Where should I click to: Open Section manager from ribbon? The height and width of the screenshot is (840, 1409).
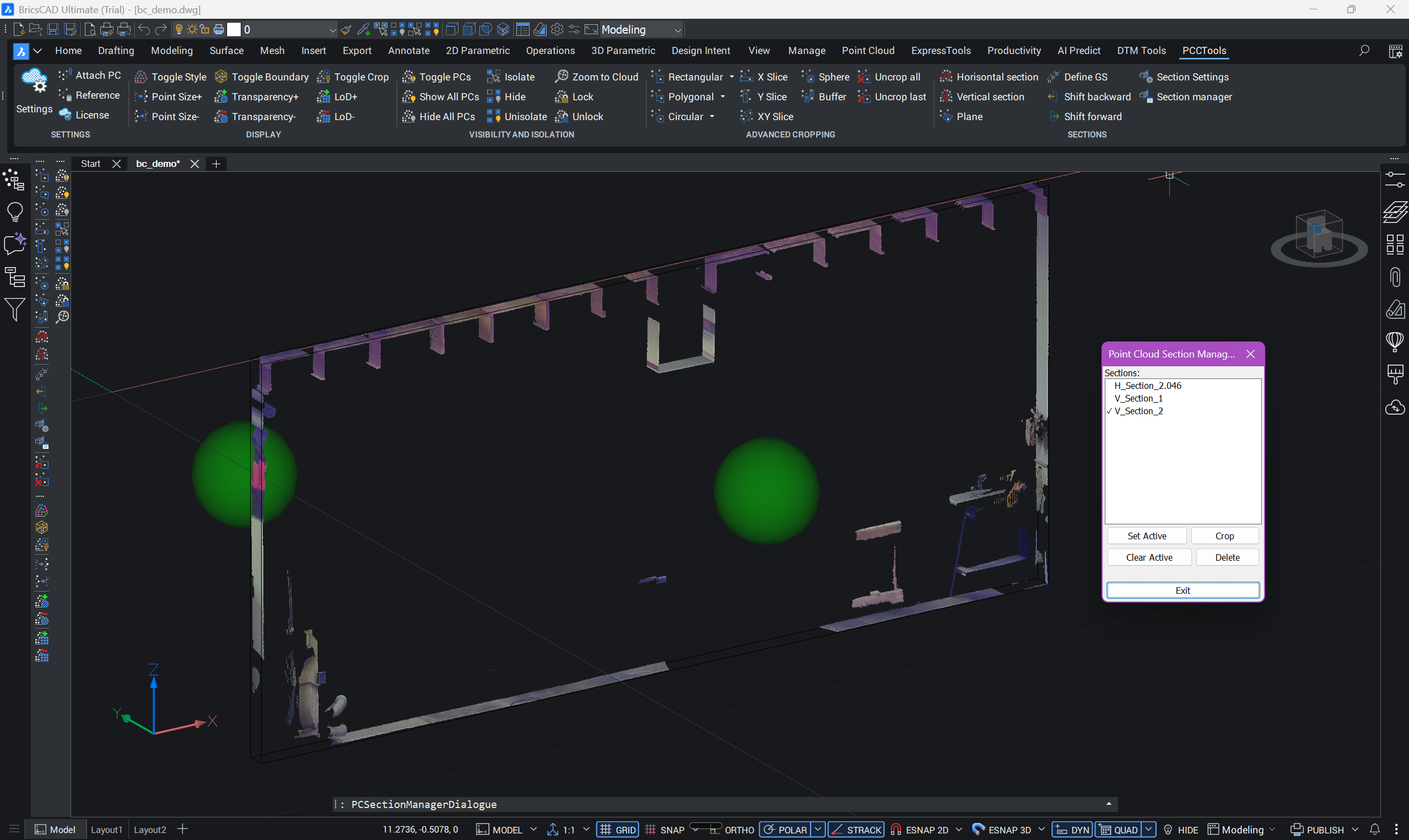point(1185,97)
